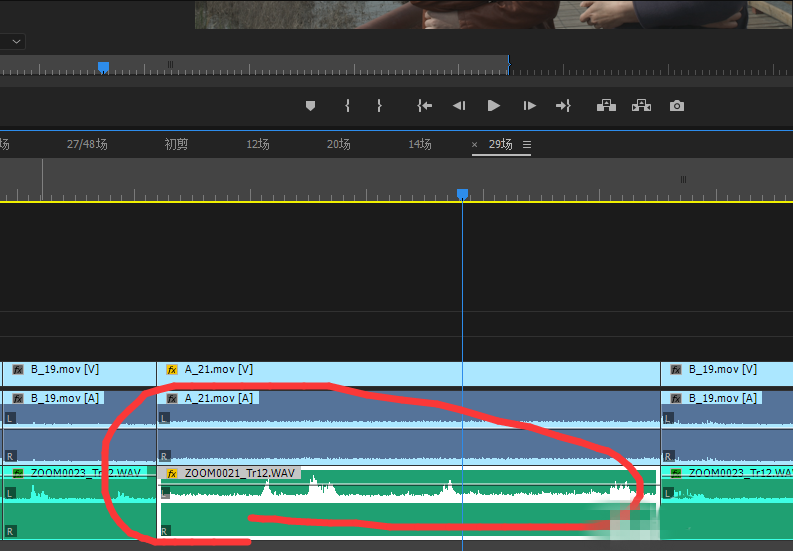This screenshot has width=793, height=551.
Task: Click the program monitor playhead marker
Action: point(103,67)
